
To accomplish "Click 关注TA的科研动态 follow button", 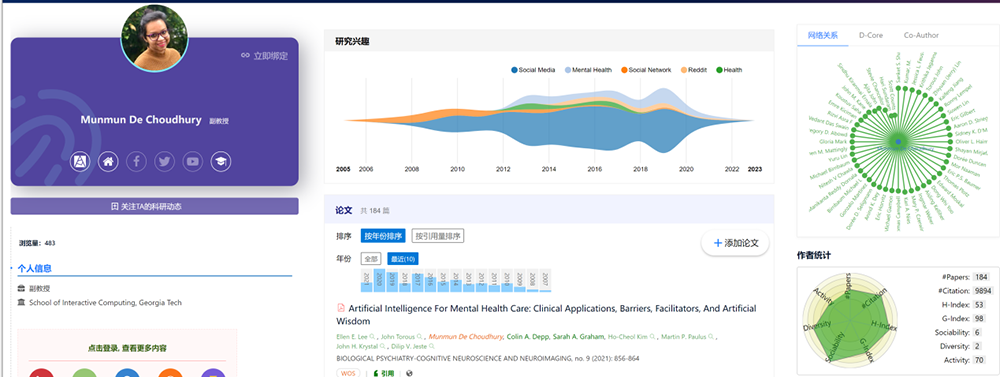I will pos(154,206).
